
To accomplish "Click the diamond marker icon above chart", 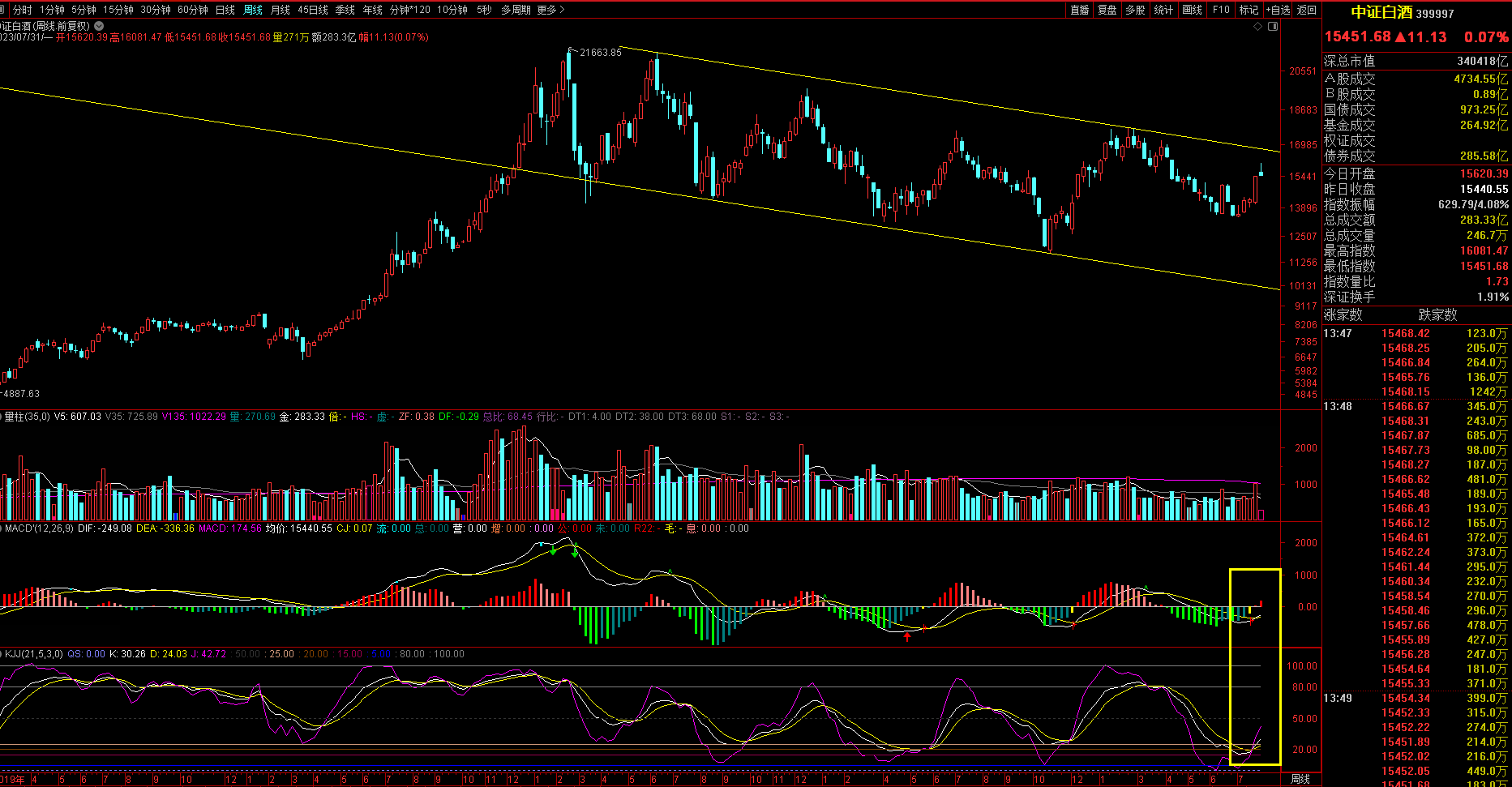I will pyautogui.click(x=1257, y=26).
